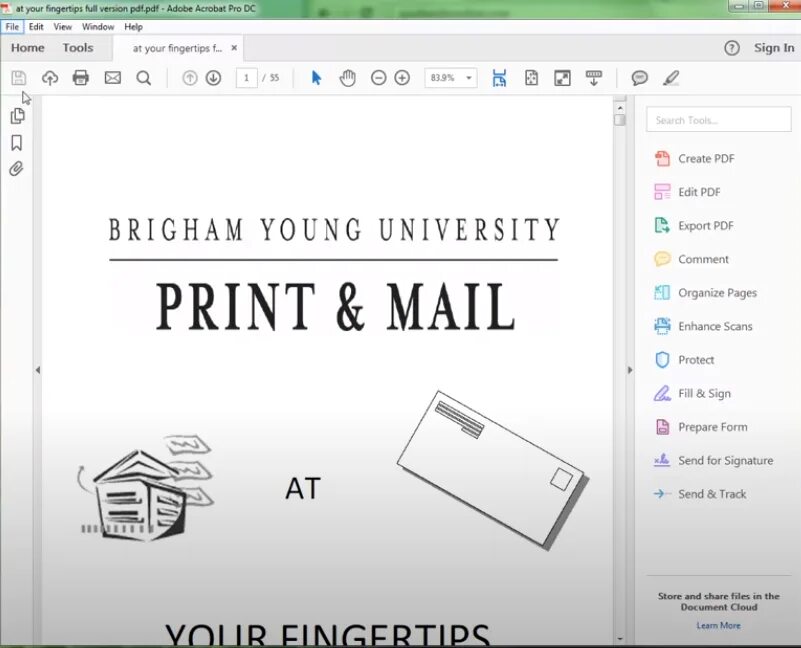The height and width of the screenshot is (648, 801).
Task: Go to previous page arrow
Action: pos(190,78)
